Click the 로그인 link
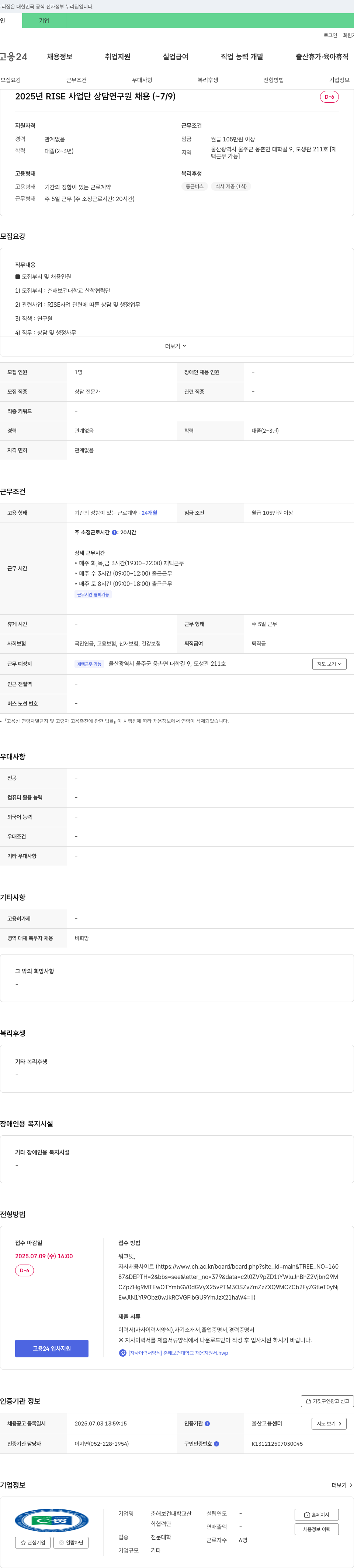This screenshot has height=1568, width=354. [330, 35]
